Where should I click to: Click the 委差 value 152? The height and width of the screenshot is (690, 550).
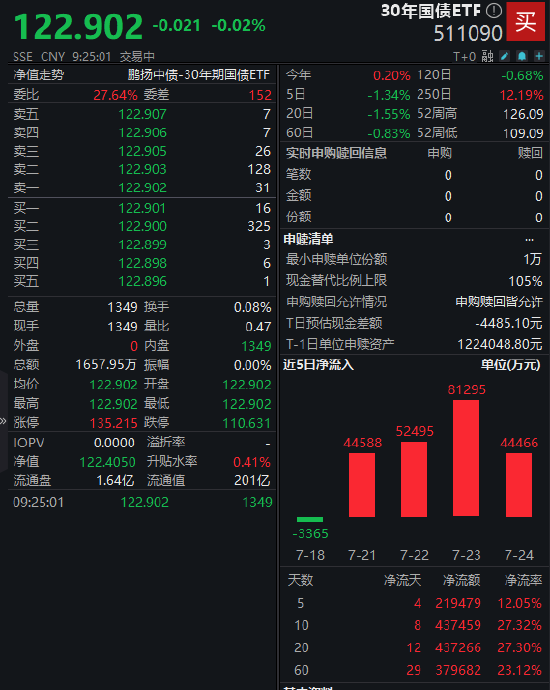[x=260, y=95]
